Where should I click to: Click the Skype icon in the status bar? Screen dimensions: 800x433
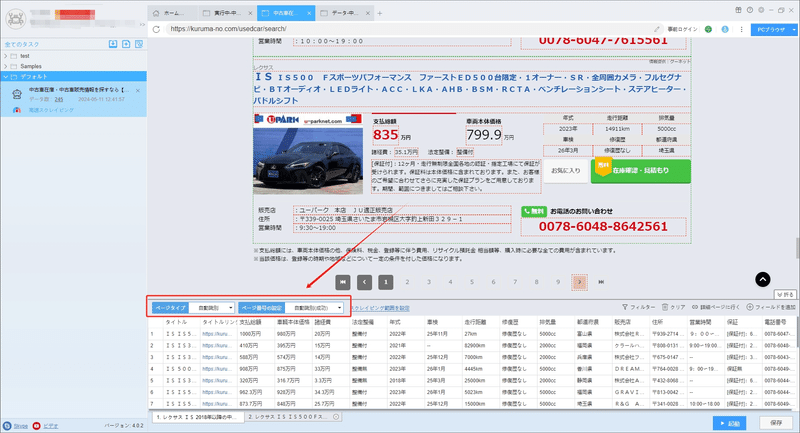click(x=7, y=426)
